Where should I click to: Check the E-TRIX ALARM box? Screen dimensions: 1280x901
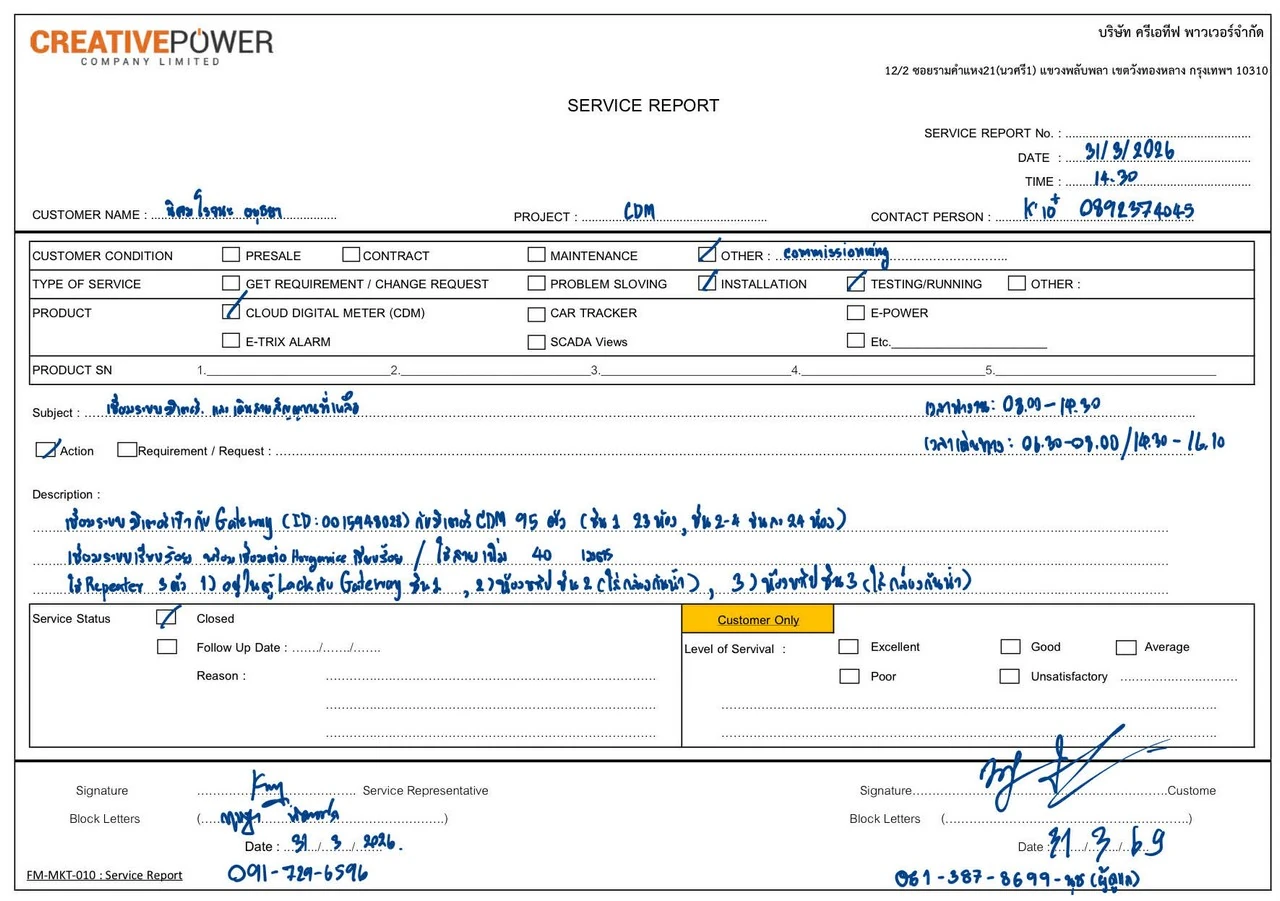231,341
